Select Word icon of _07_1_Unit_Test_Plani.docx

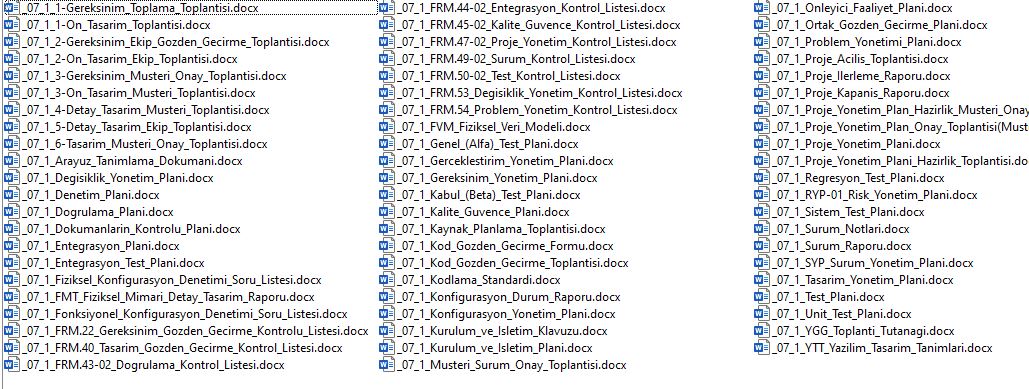point(762,314)
